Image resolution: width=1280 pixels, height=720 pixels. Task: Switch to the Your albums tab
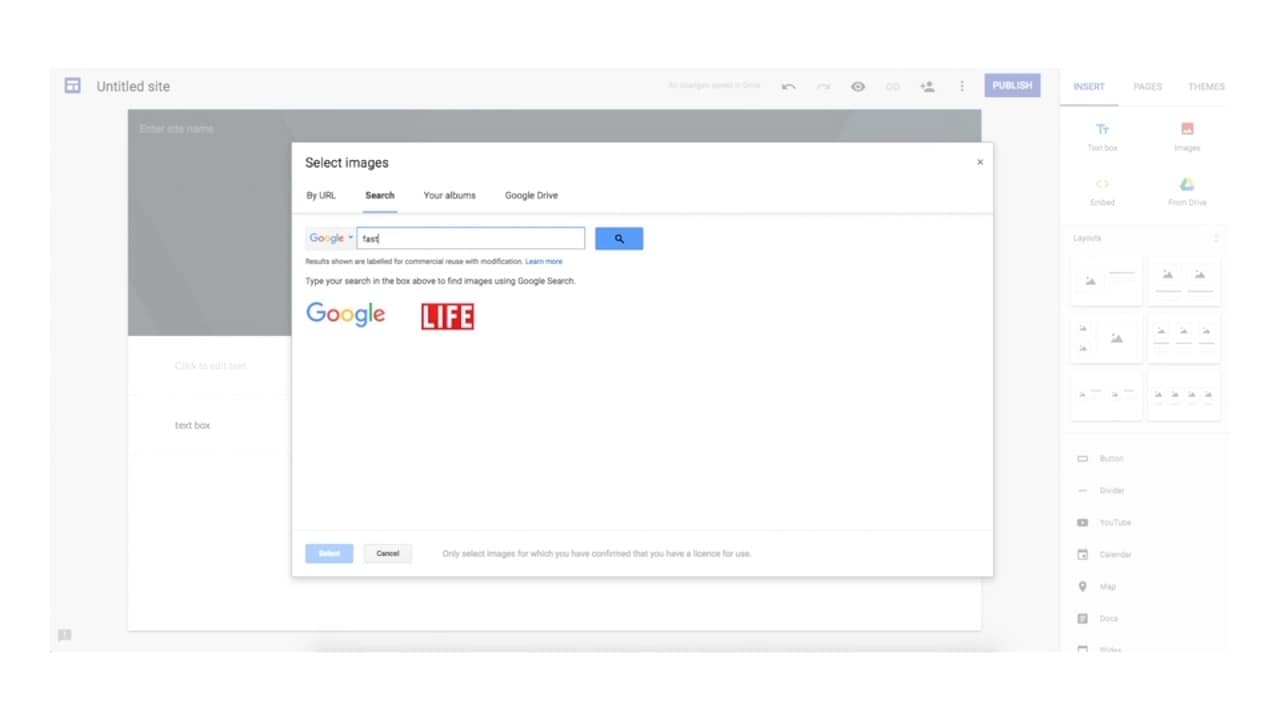point(449,195)
